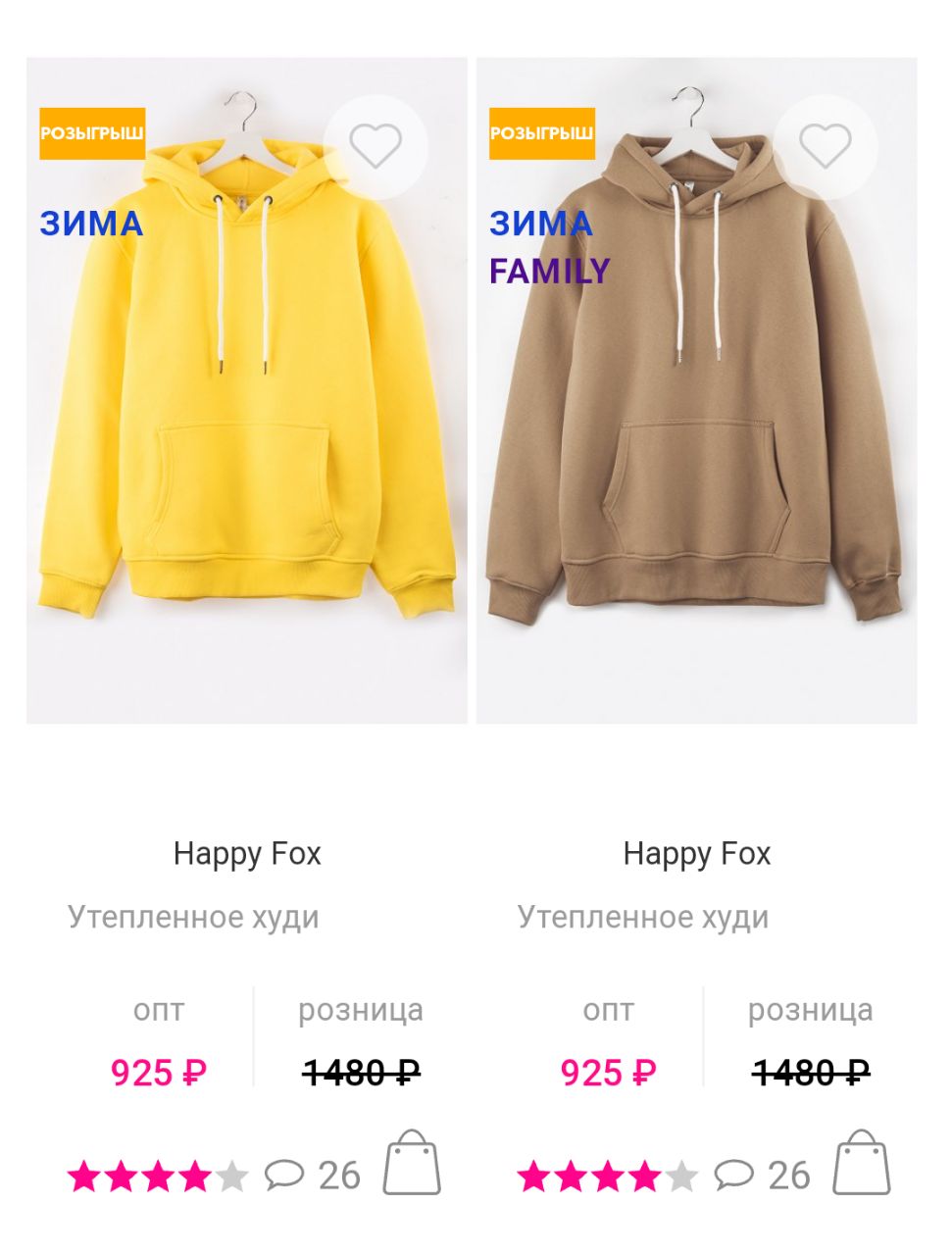
Task: Tap ЗИМА label on yellow hoodie
Action: (91, 224)
